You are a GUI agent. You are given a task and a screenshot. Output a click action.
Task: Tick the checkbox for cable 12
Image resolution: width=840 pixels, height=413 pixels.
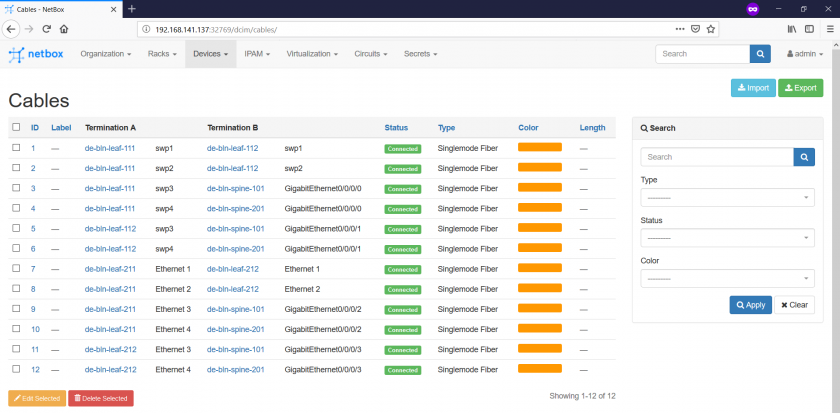tap(16, 369)
